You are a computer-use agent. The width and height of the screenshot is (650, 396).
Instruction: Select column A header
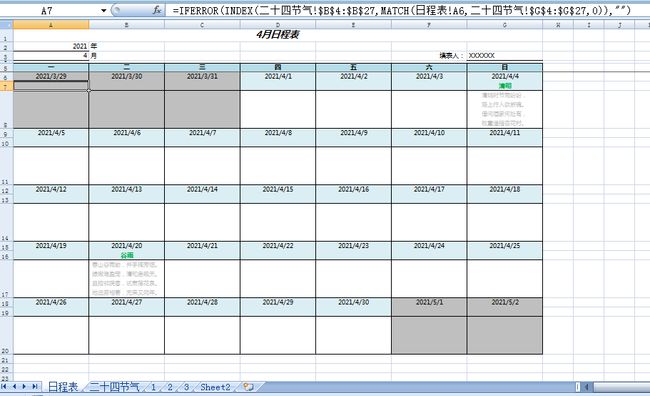pyautogui.click(x=51, y=25)
